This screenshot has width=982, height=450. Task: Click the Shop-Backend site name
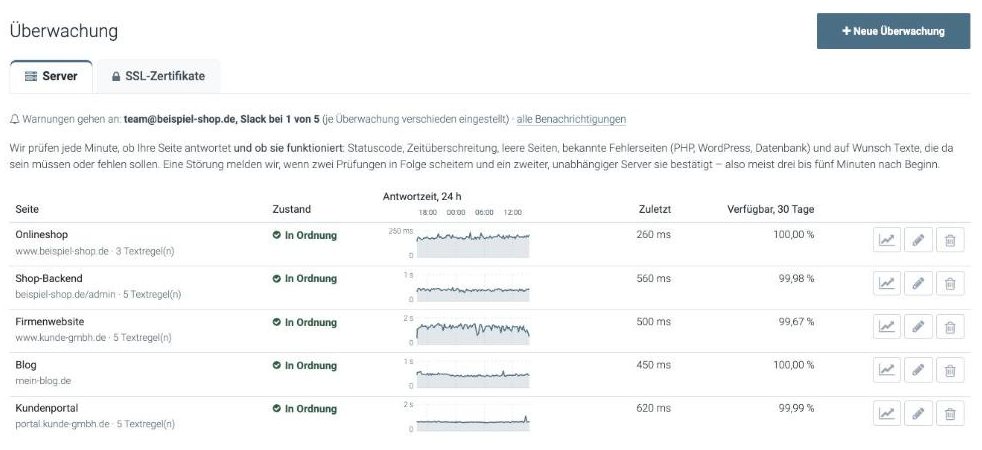[x=49, y=279]
